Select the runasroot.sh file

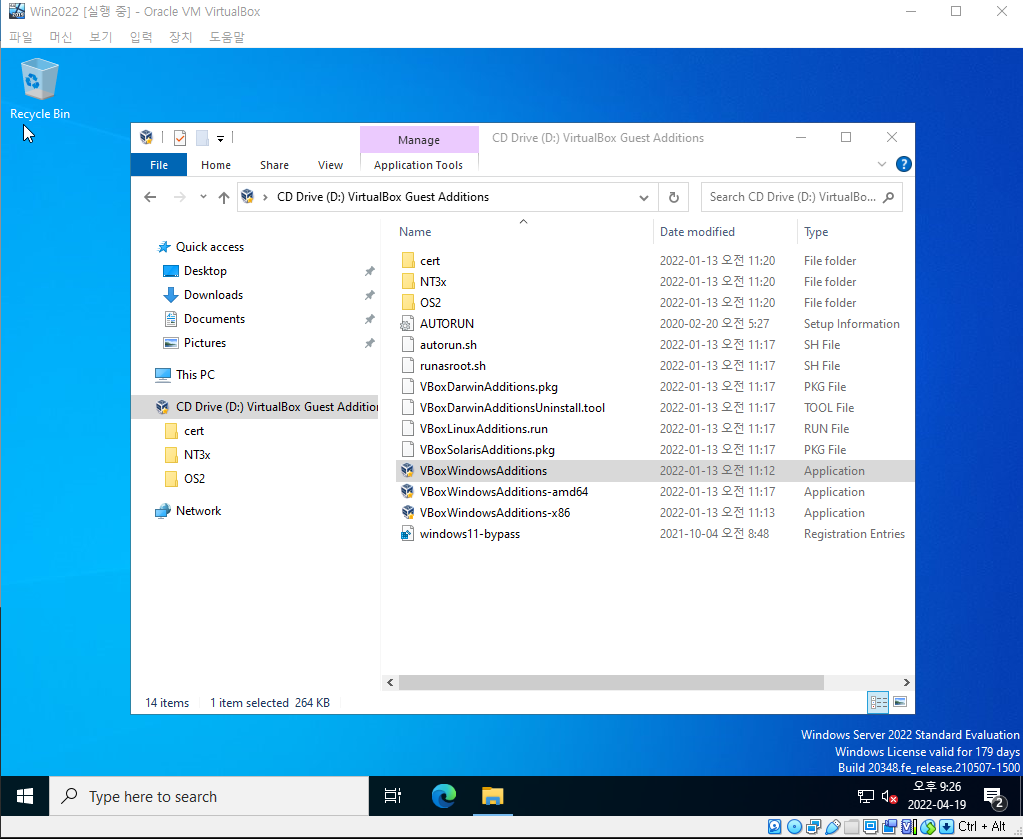(x=452, y=366)
